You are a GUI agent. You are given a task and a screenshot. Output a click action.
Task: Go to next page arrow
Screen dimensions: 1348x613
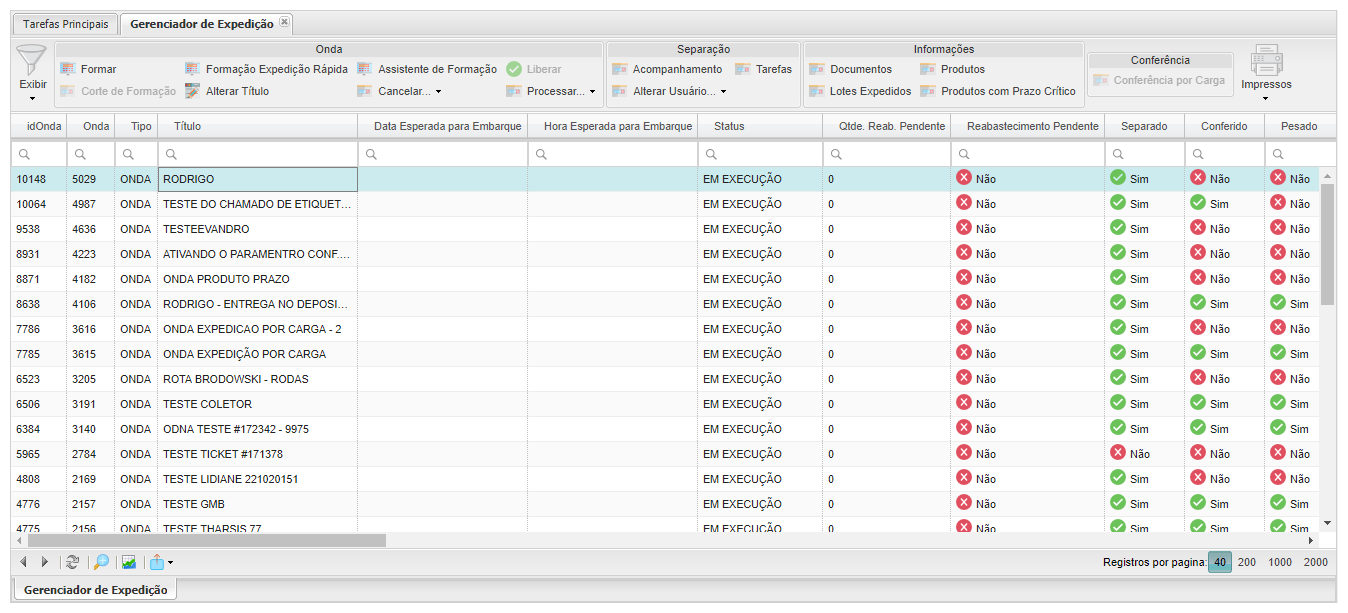pyautogui.click(x=45, y=562)
